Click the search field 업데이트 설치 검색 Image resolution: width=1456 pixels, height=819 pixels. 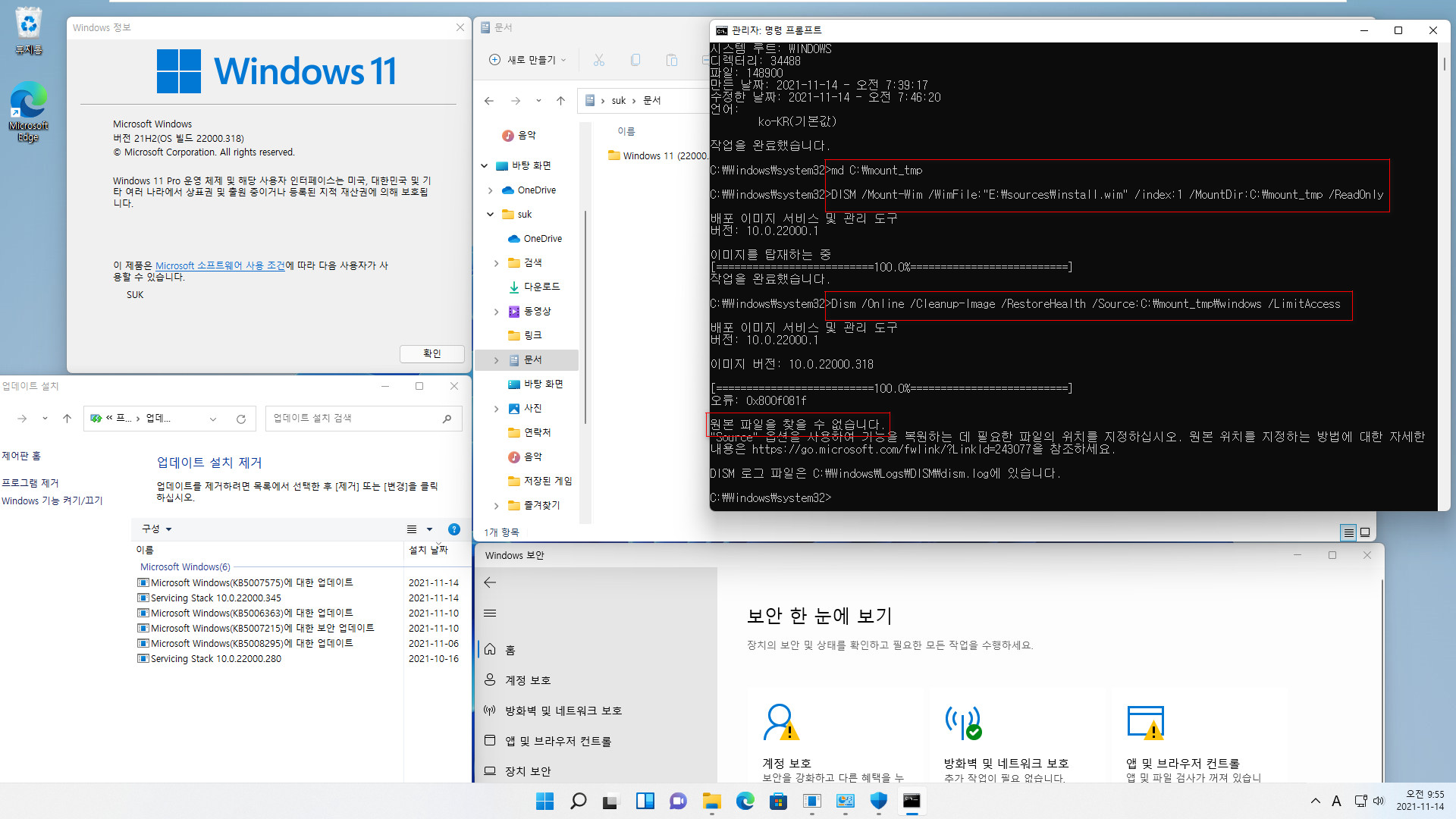coord(363,418)
